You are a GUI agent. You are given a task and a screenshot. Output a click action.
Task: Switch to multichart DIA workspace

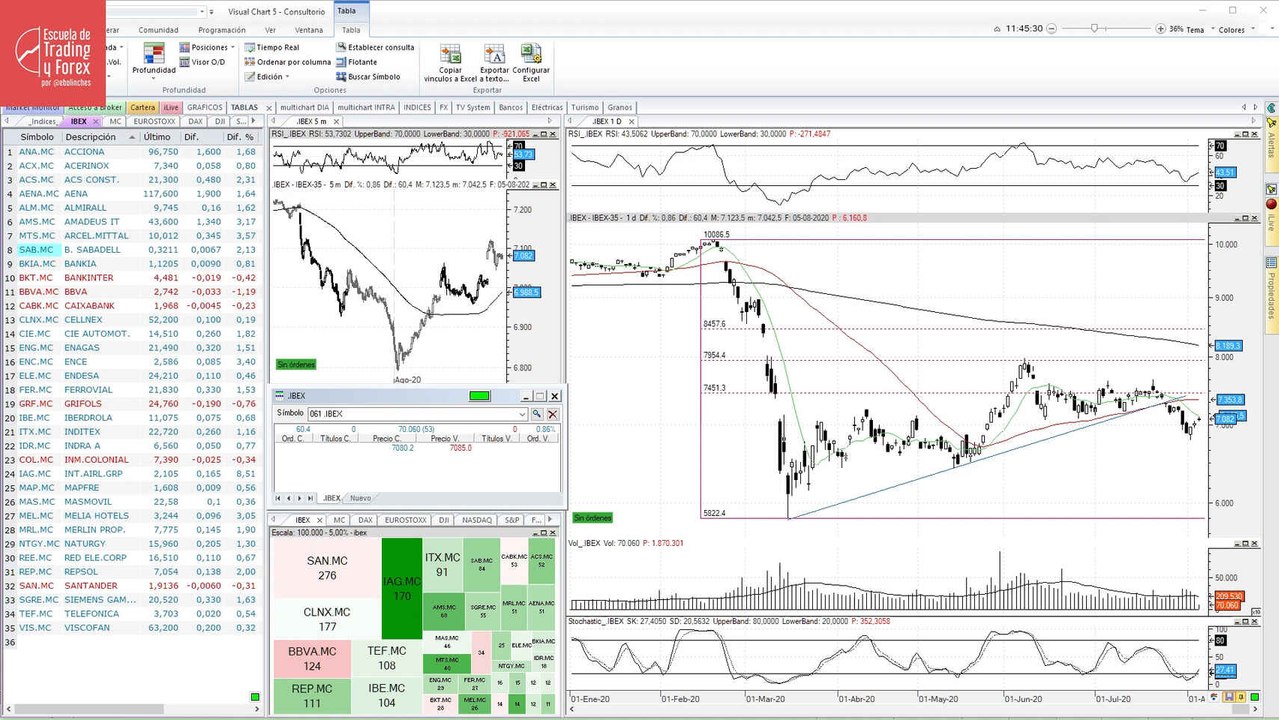305,107
